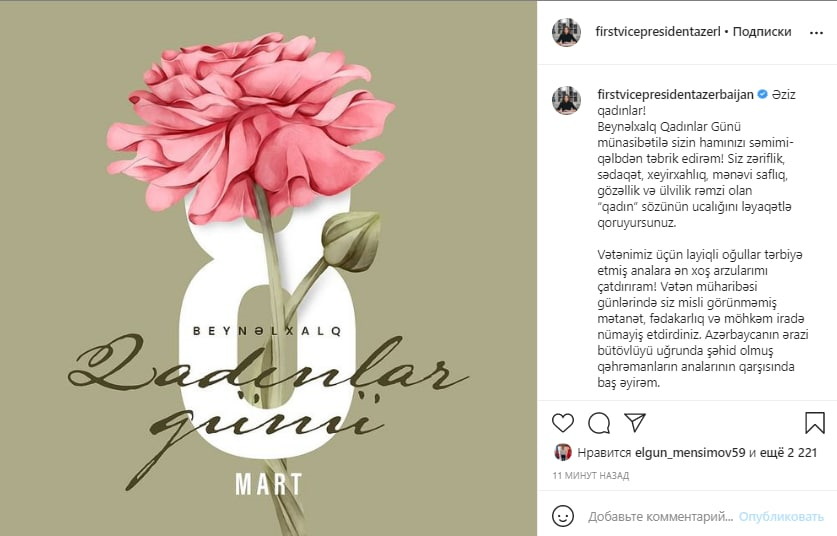Click the 8 Mart flower post image
The width and height of the screenshot is (837, 536).
[268, 268]
